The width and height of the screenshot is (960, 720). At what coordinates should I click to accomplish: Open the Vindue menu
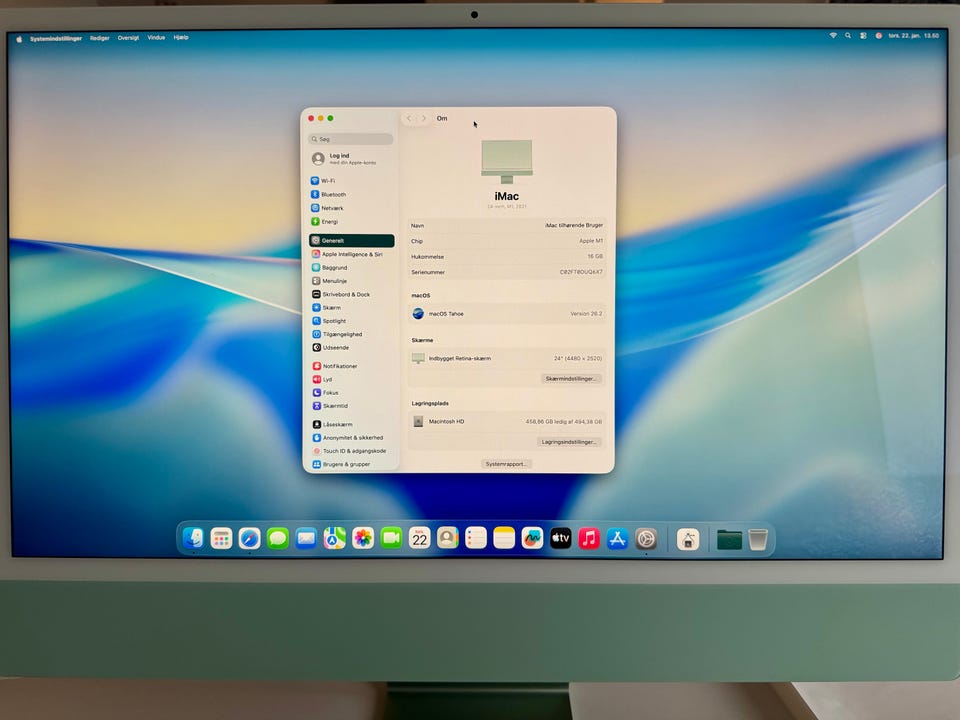point(156,37)
